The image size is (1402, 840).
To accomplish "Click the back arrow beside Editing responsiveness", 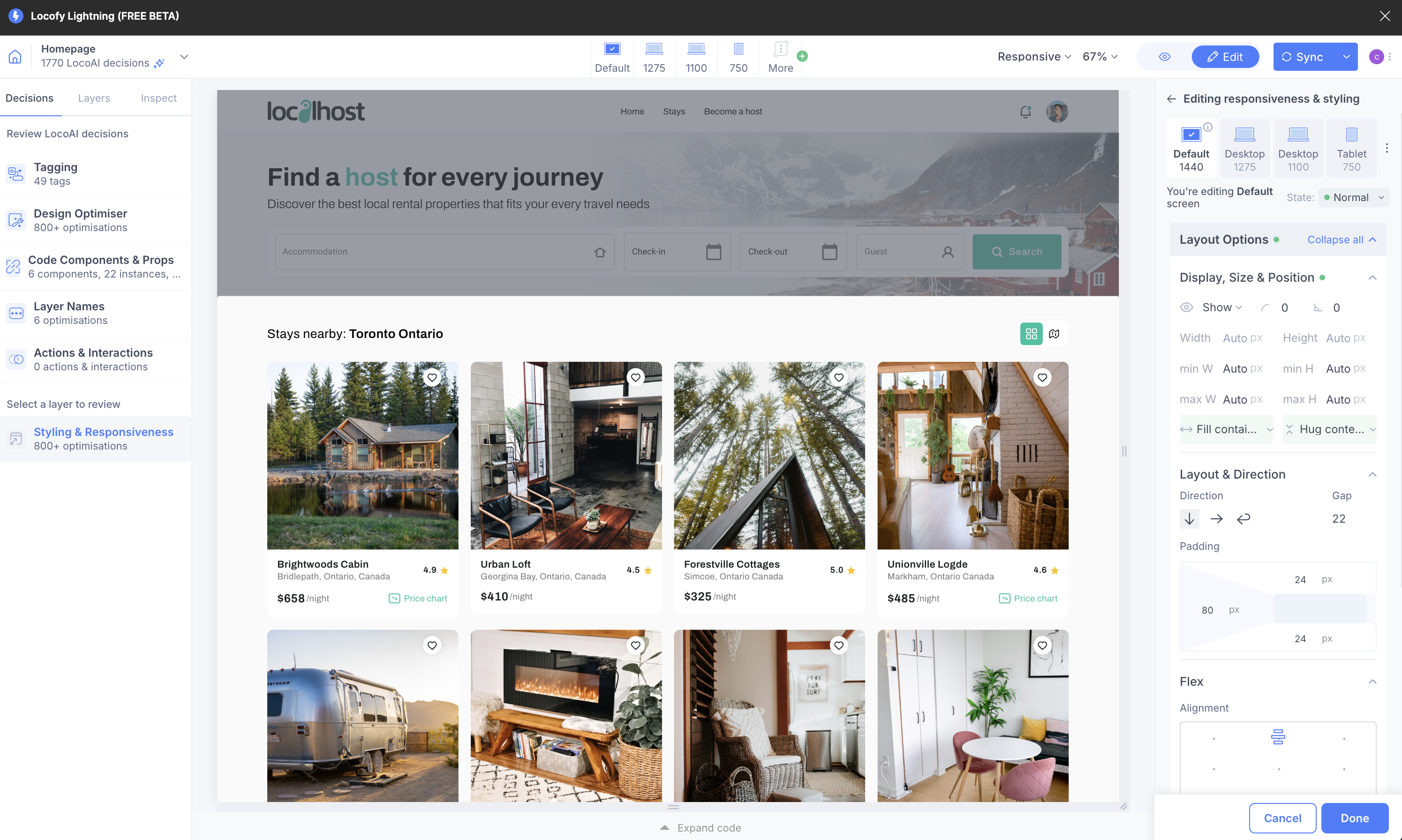I will pyautogui.click(x=1171, y=99).
